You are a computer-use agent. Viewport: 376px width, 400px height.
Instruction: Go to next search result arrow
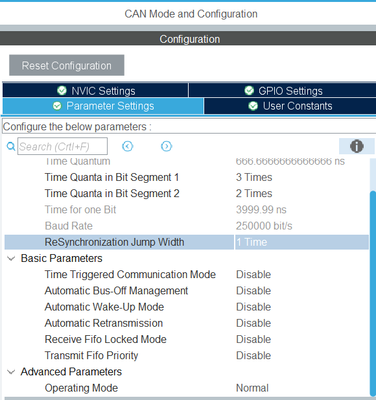tap(166, 146)
